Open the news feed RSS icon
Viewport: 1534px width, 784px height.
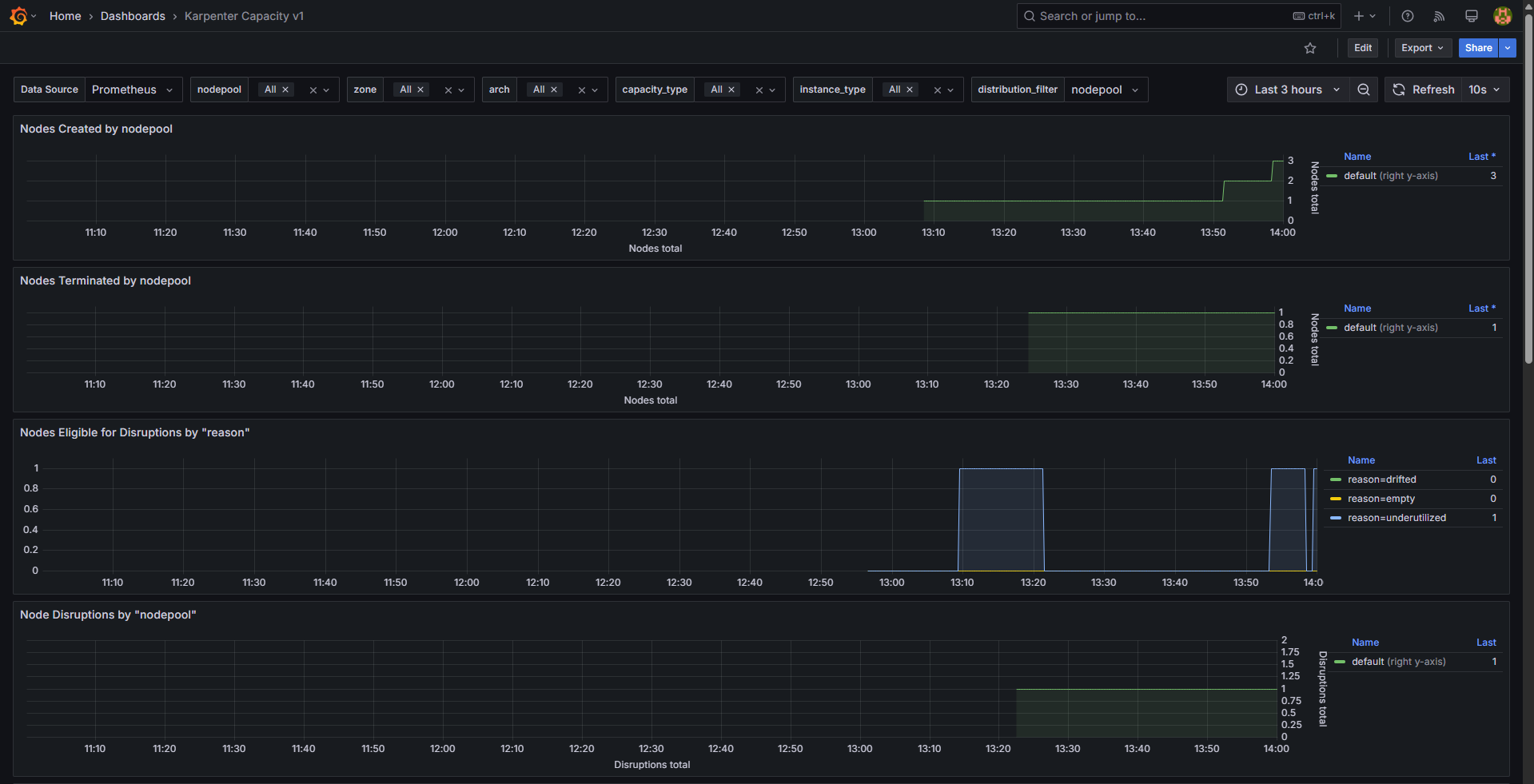[x=1439, y=16]
